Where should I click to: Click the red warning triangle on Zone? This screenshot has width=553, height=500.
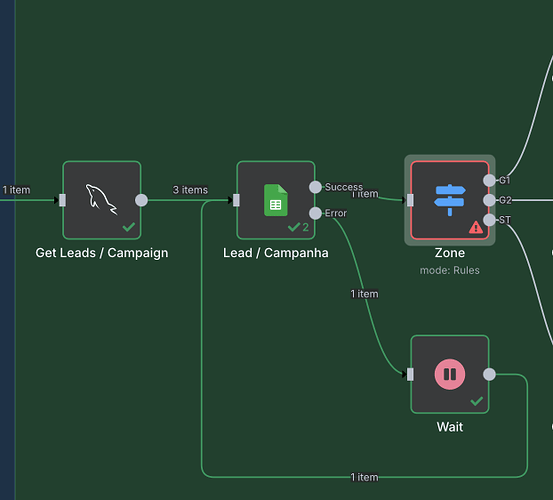(x=476, y=227)
